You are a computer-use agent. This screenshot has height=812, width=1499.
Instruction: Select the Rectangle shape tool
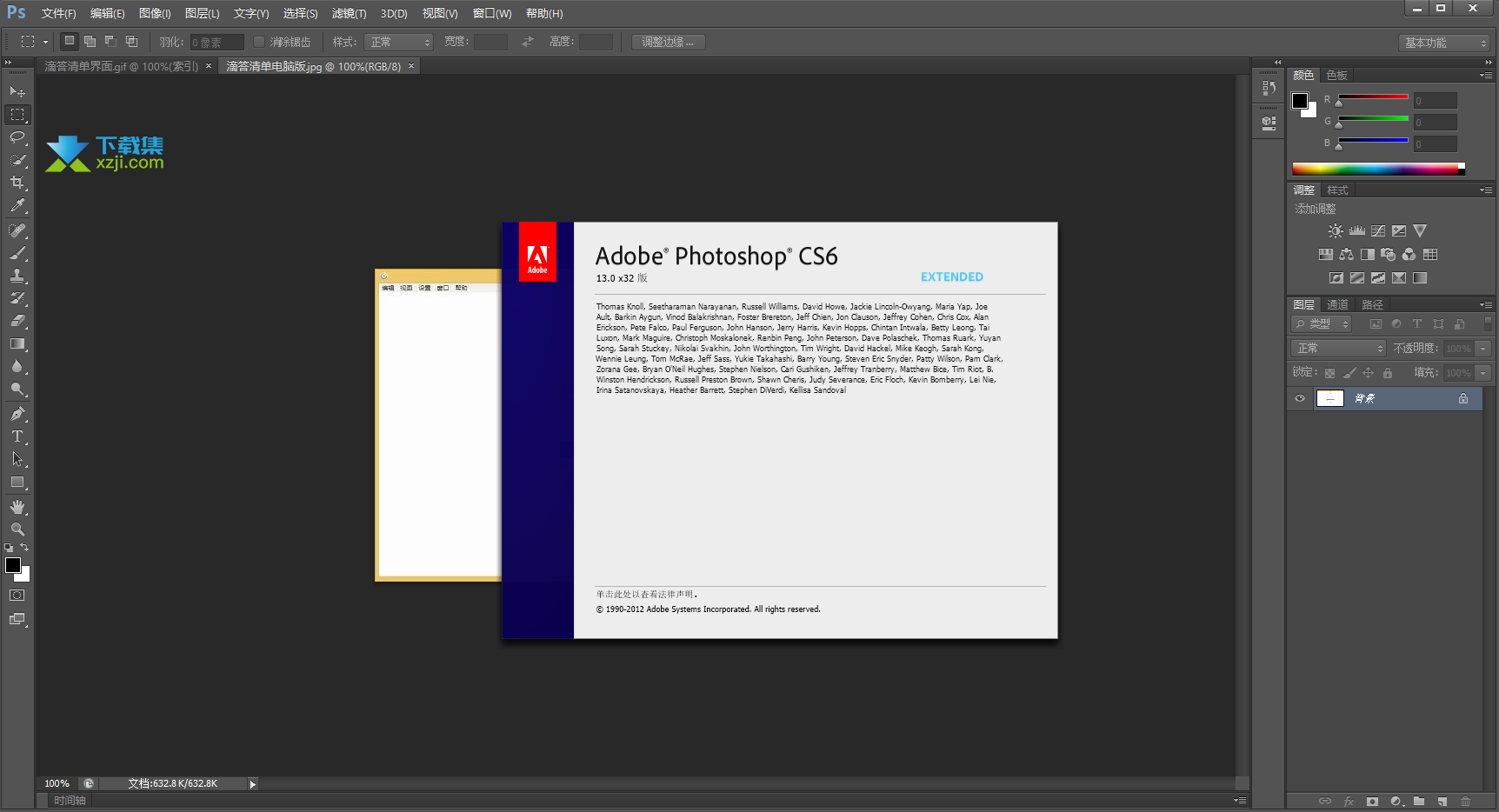pyautogui.click(x=17, y=482)
